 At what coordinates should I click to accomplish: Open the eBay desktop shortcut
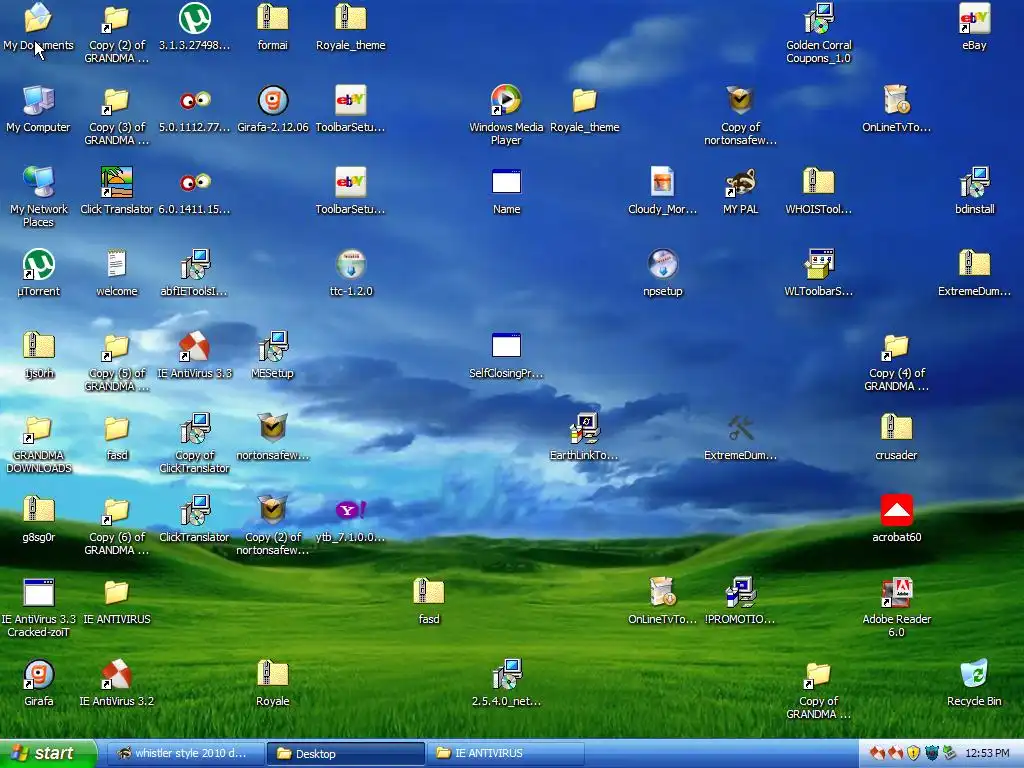[974, 26]
